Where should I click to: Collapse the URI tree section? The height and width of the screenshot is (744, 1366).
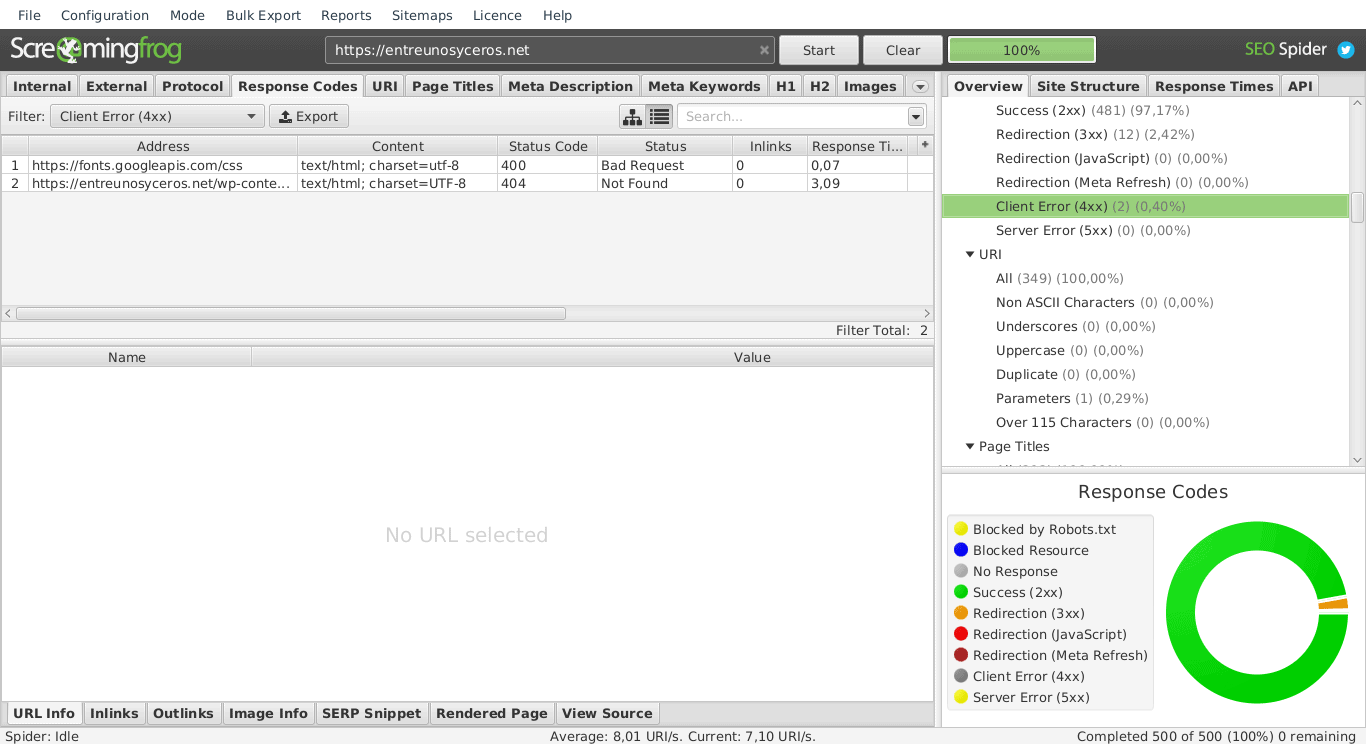click(x=970, y=254)
